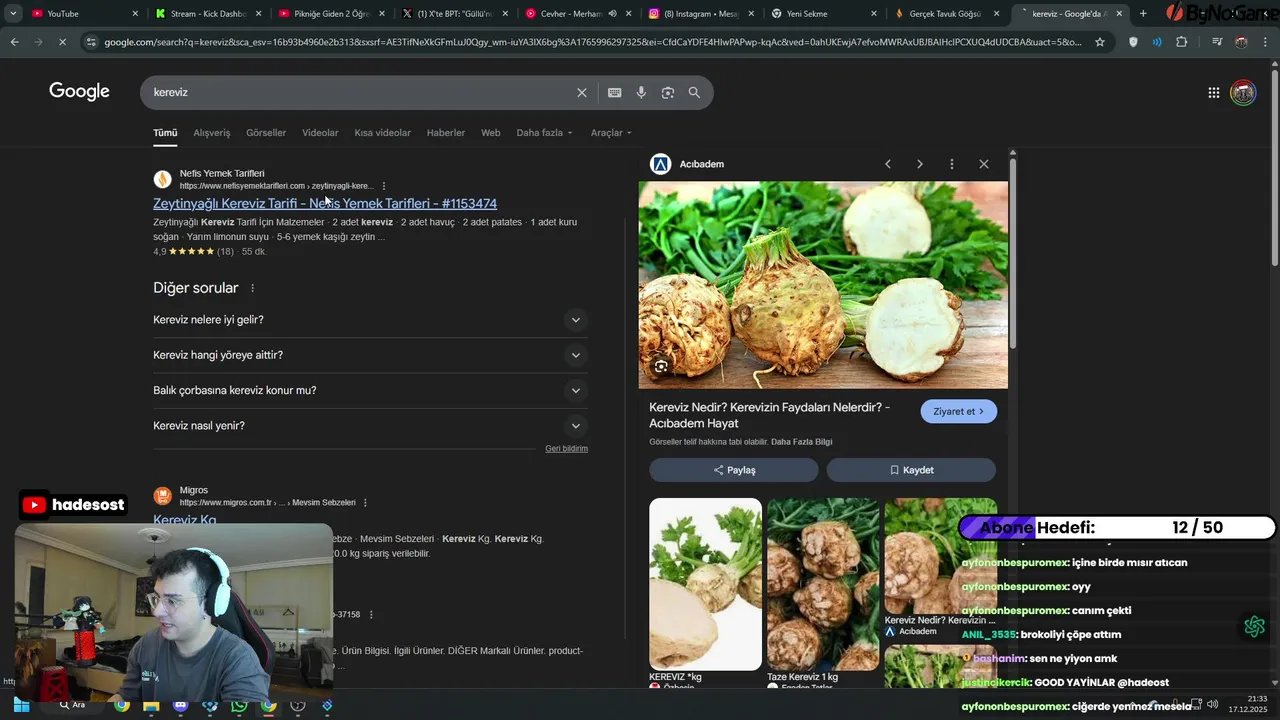Go back with browser back arrow
The image size is (1280, 720).
[x=14, y=42]
